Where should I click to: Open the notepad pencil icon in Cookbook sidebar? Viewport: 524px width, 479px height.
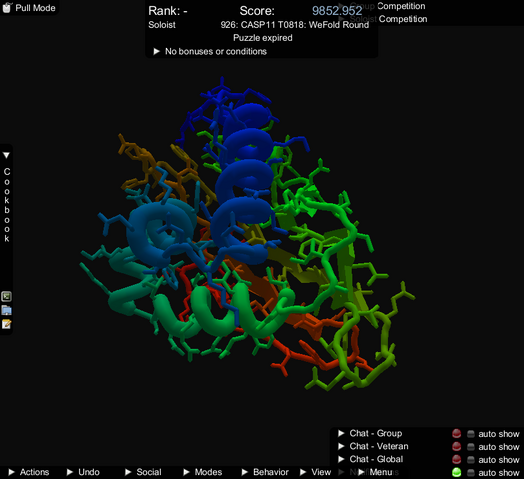pos(6,324)
